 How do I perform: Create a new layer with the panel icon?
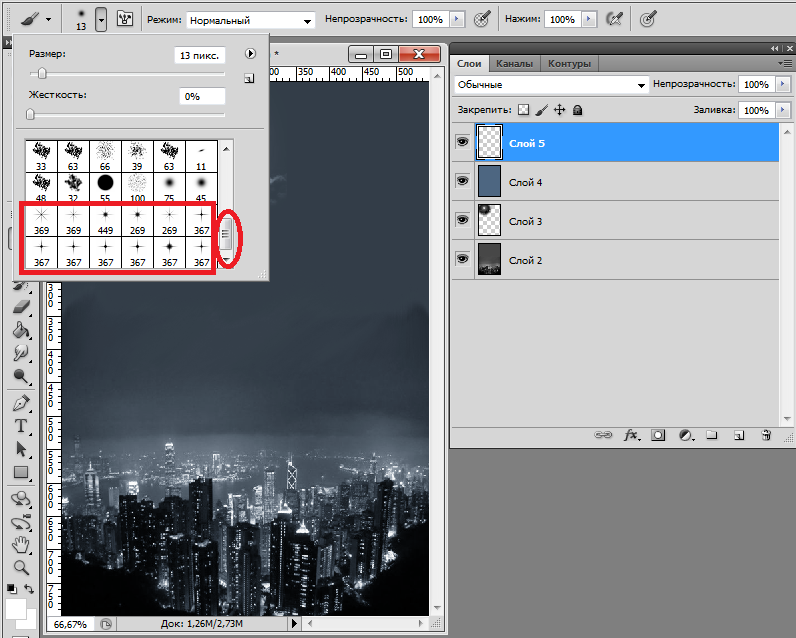pos(738,435)
